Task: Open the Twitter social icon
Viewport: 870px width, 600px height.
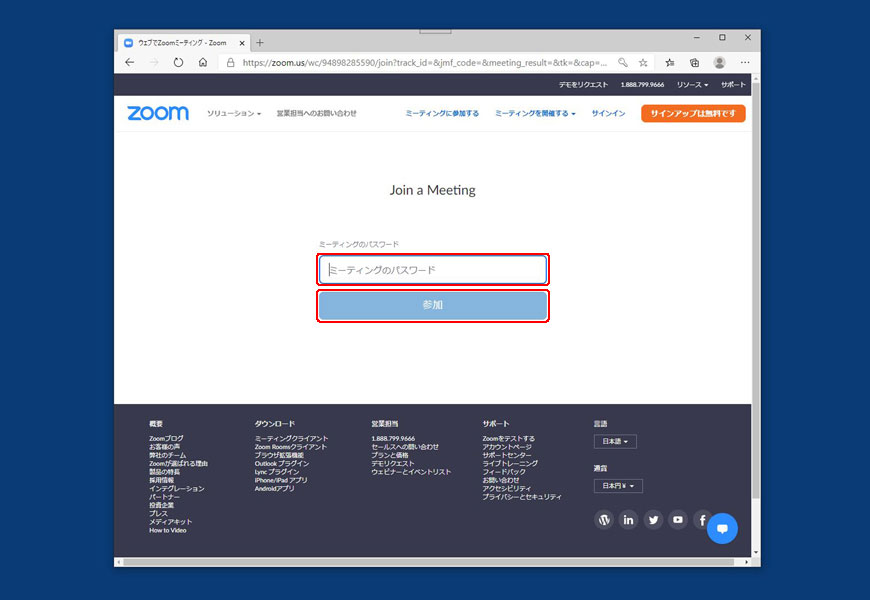Action: 654,520
